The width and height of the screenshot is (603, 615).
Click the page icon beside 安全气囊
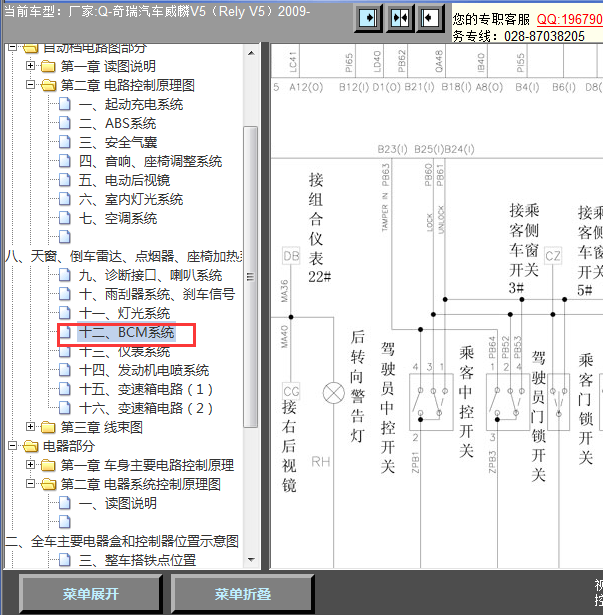(x=65, y=142)
